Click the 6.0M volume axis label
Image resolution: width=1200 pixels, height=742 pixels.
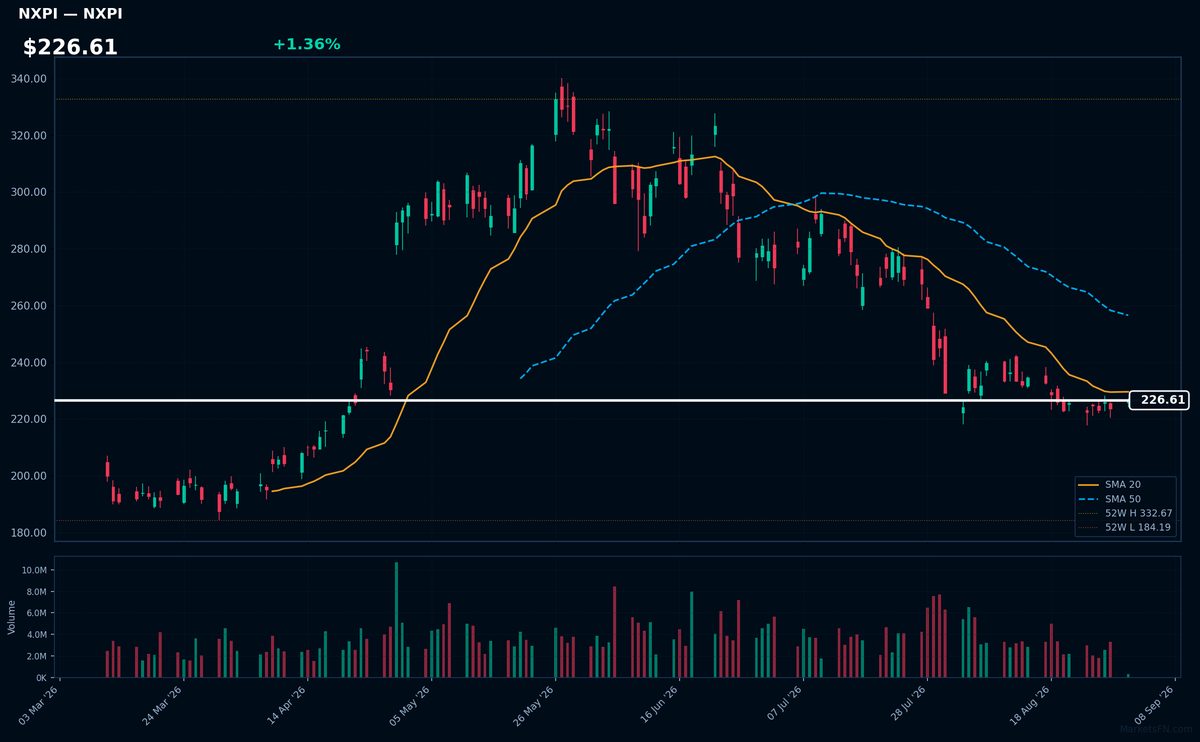click(36, 613)
